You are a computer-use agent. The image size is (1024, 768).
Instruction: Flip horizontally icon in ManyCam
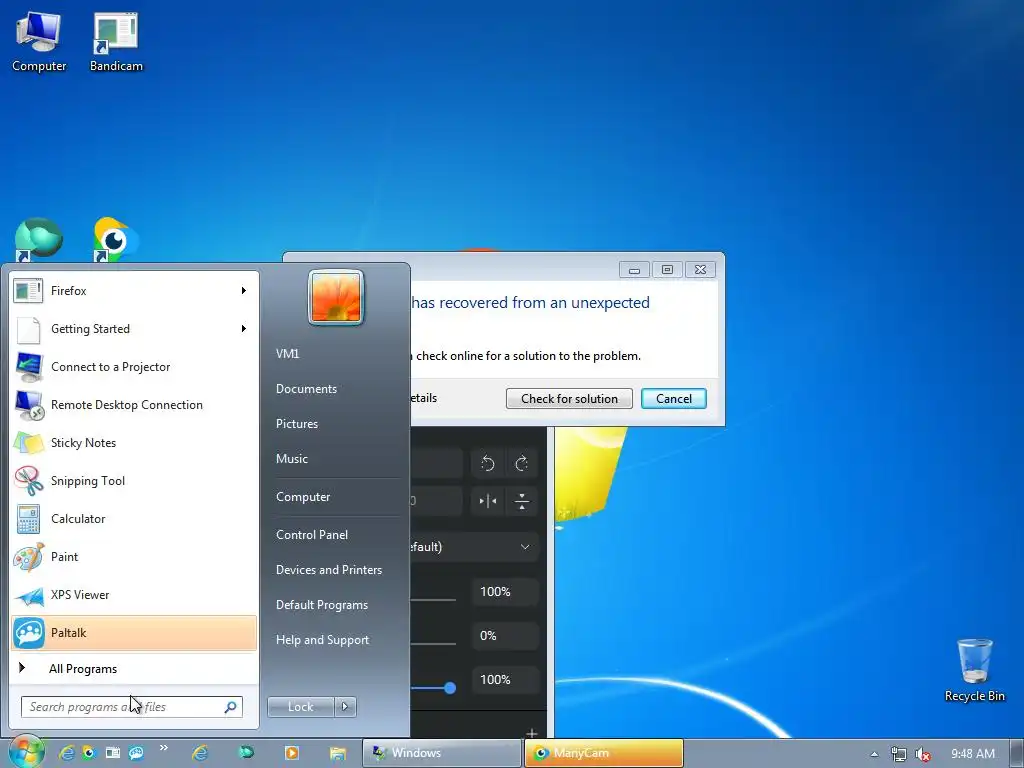[x=488, y=502]
